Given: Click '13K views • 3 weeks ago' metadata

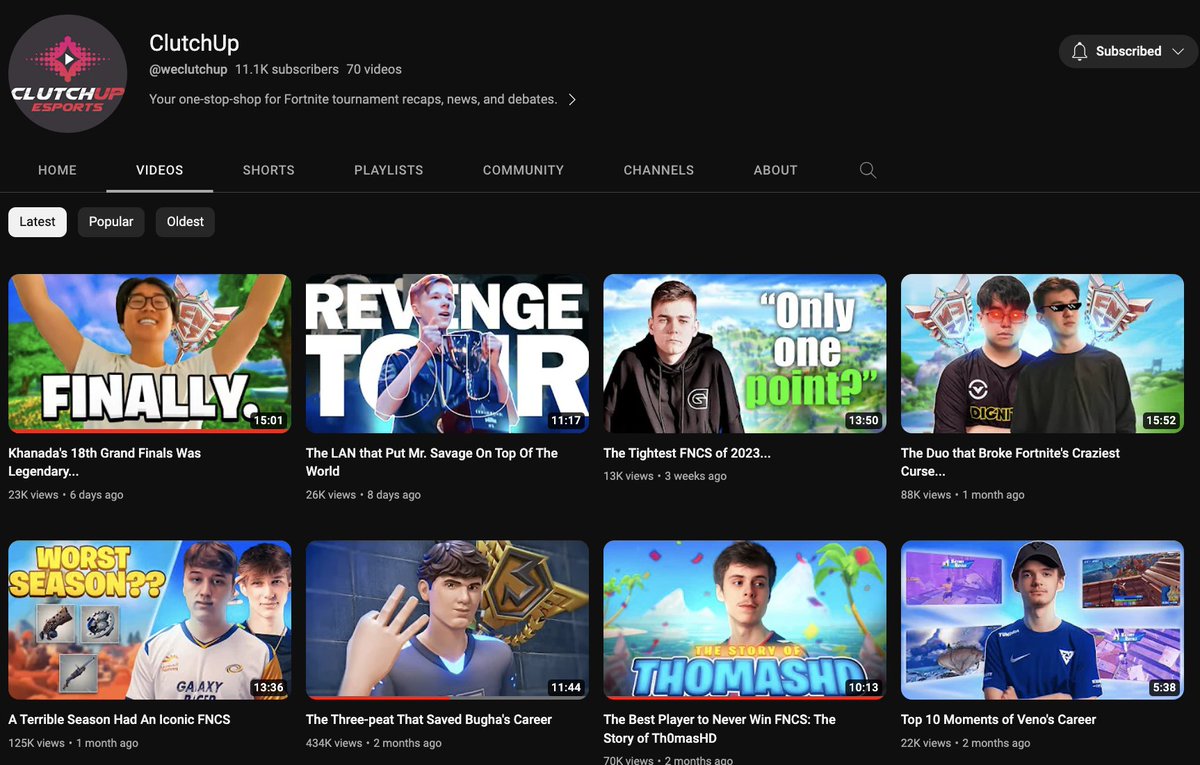Looking at the screenshot, I should (665, 476).
